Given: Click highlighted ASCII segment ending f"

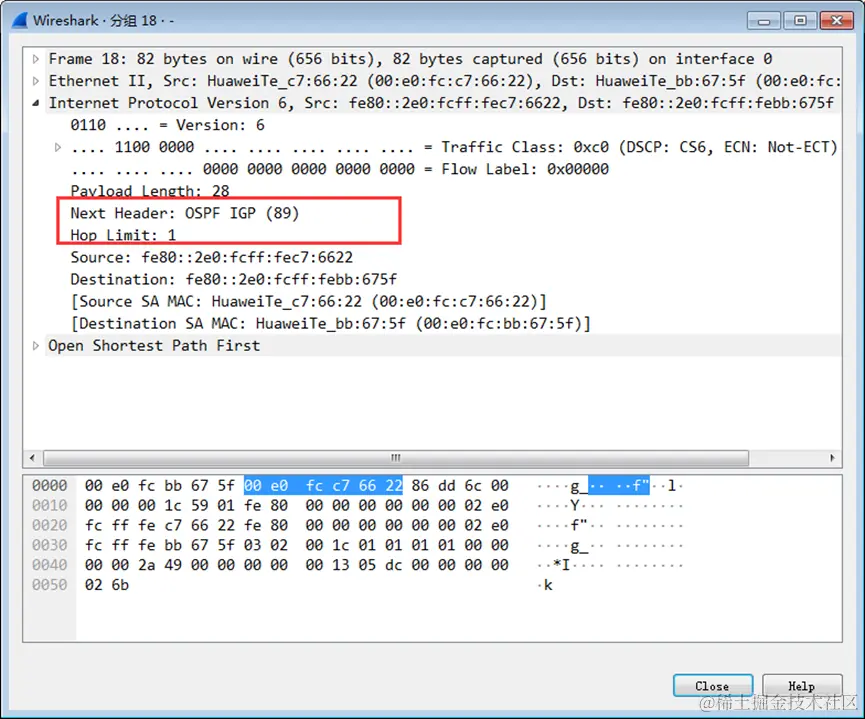Looking at the screenshot, I should (618, 486).
